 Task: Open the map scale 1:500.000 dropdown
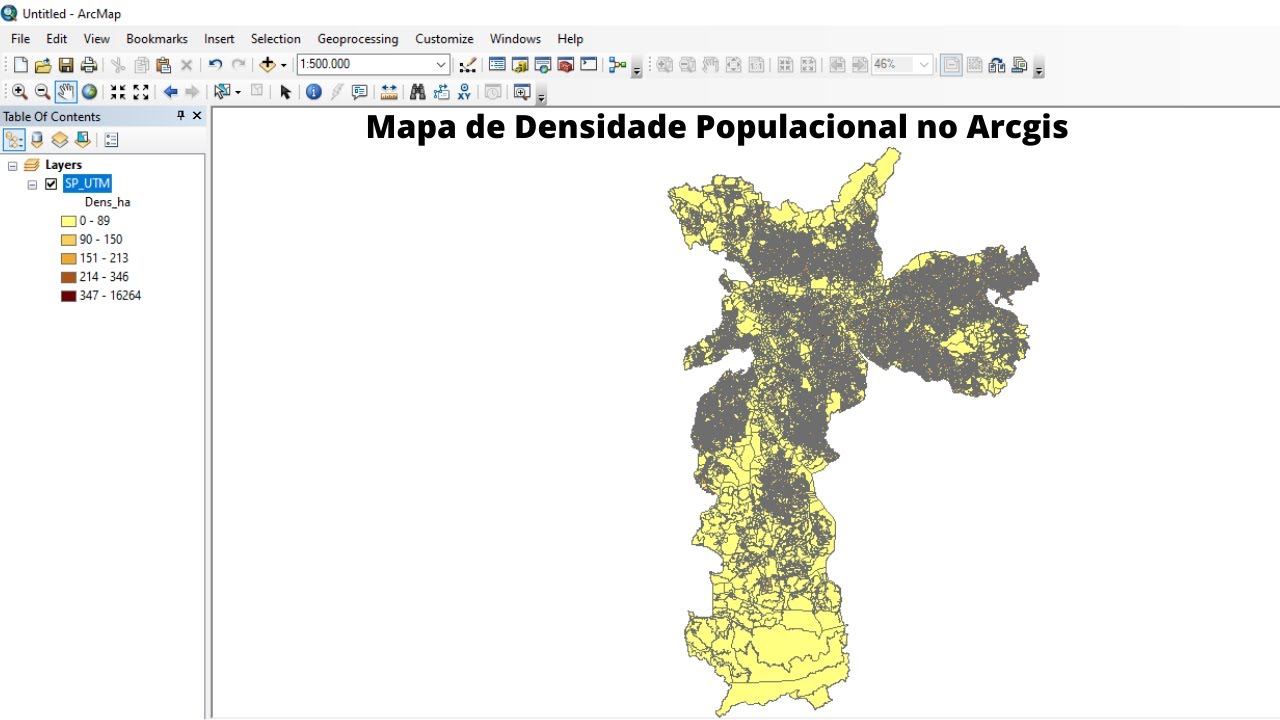click(x=441, y=64)
